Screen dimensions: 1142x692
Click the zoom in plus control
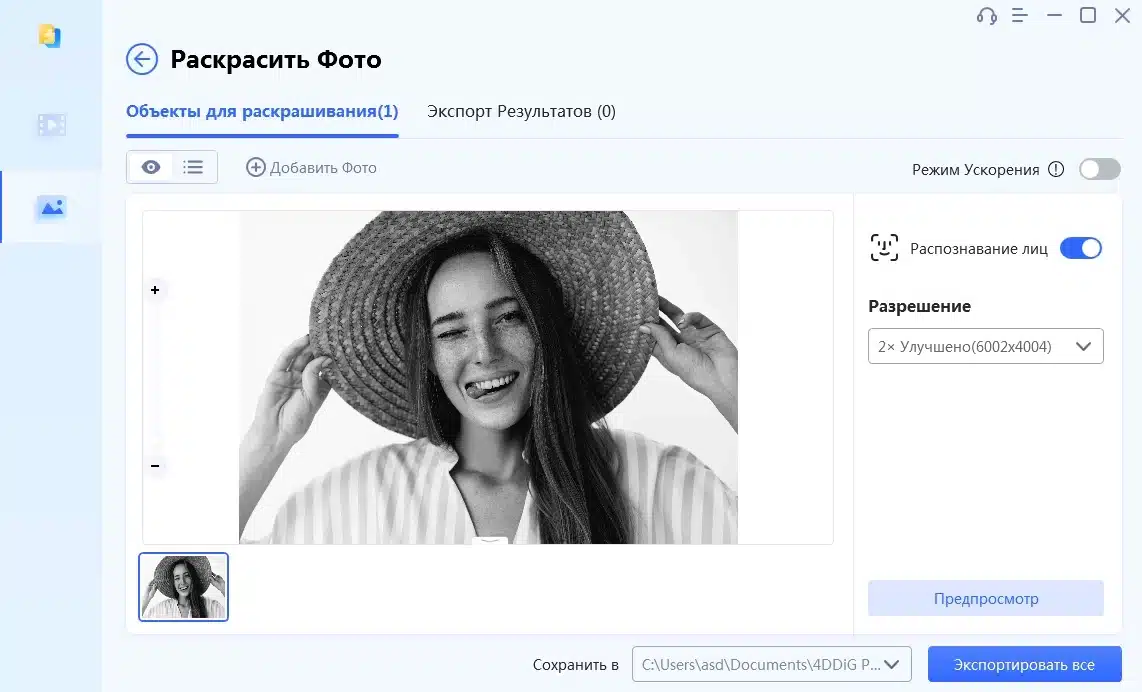155,290
